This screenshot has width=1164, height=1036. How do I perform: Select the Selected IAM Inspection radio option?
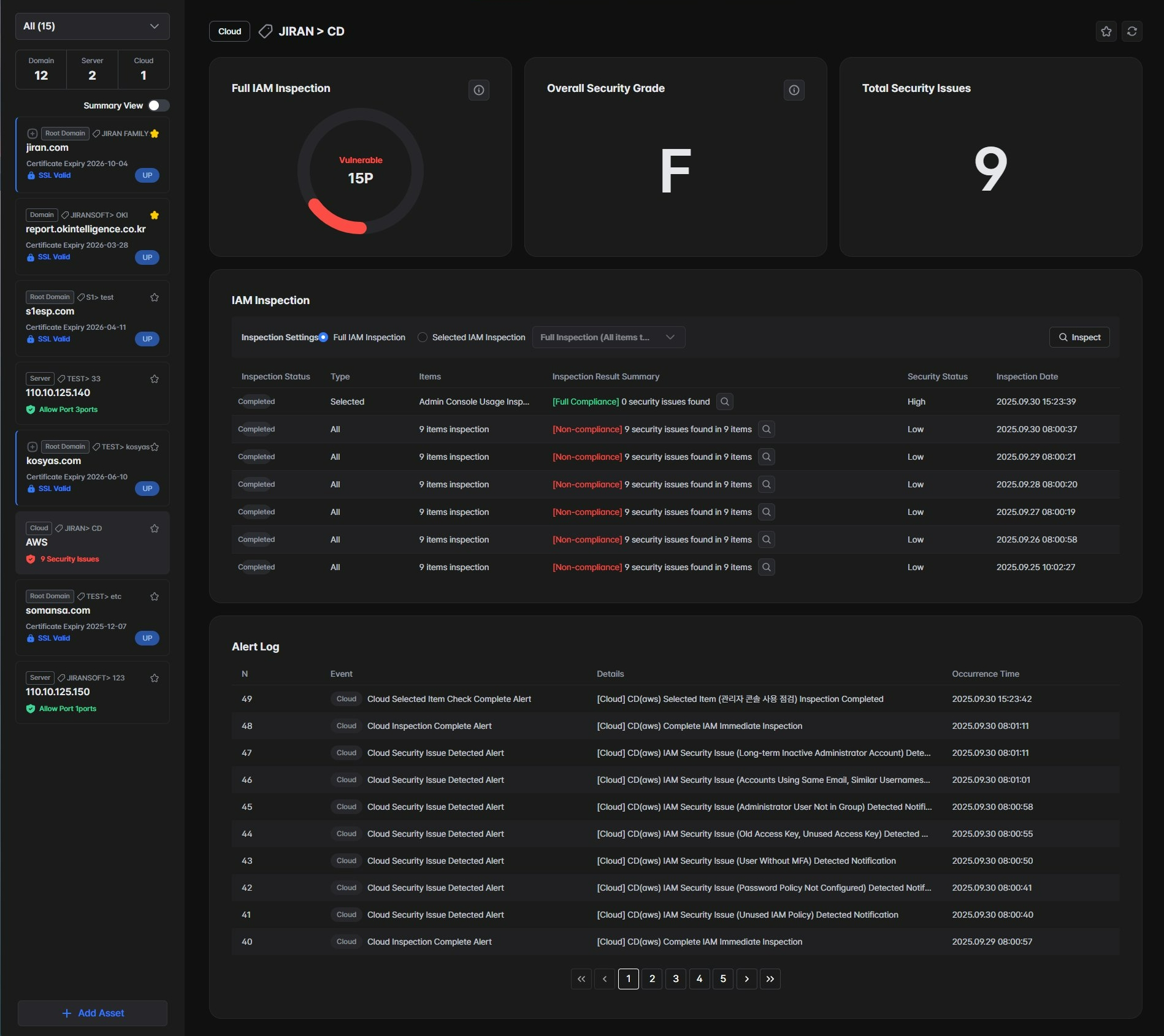pos(423,337)
